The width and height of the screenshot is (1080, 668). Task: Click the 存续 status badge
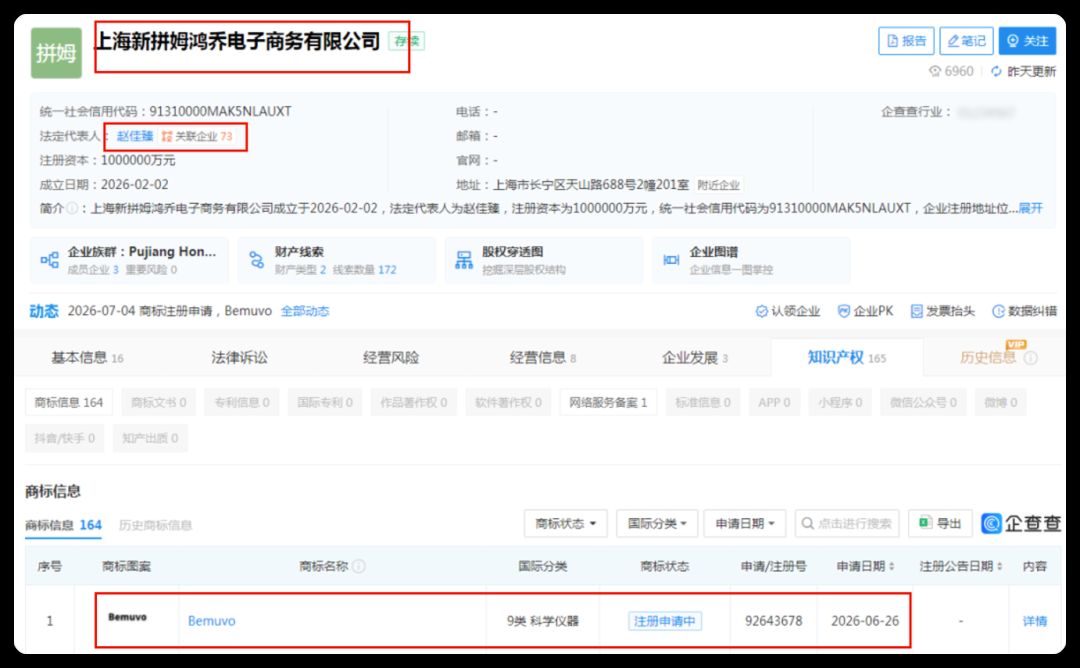click(x=406, y=41)
